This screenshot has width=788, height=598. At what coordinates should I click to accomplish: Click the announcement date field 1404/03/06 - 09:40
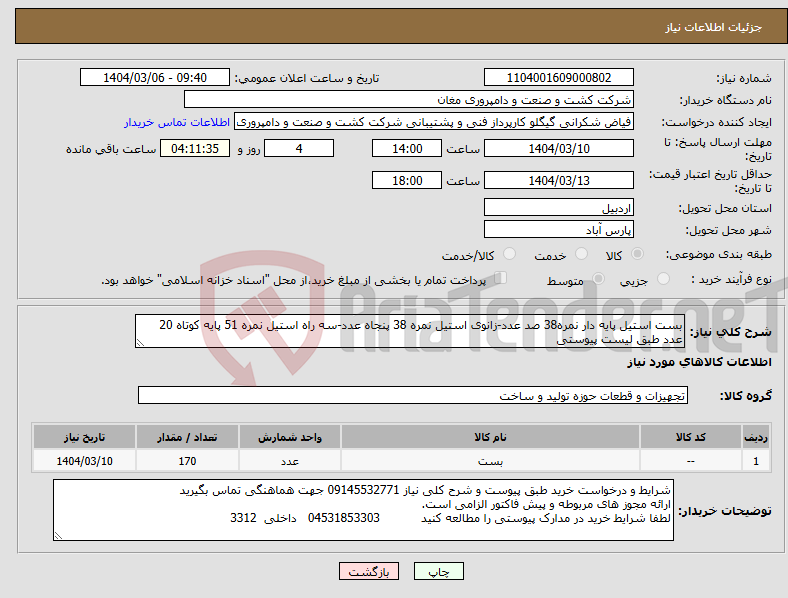(x=155, y=77)
